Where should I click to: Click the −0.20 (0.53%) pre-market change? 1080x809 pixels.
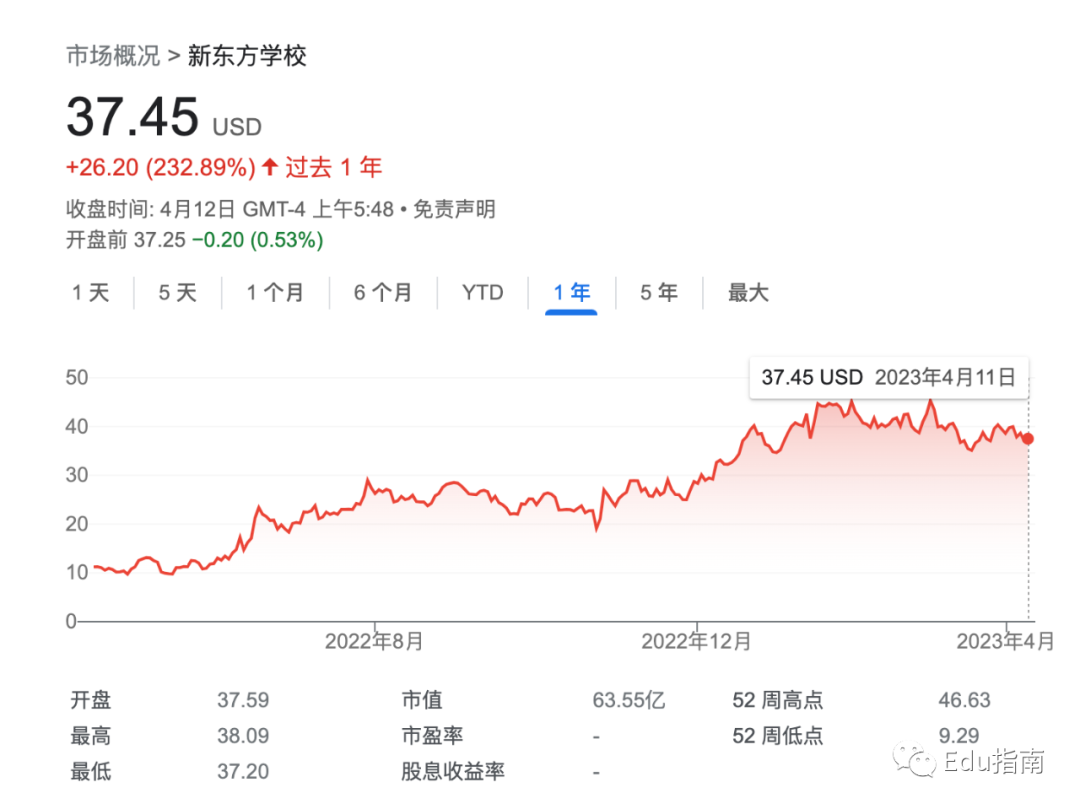[x=258, y=240]
